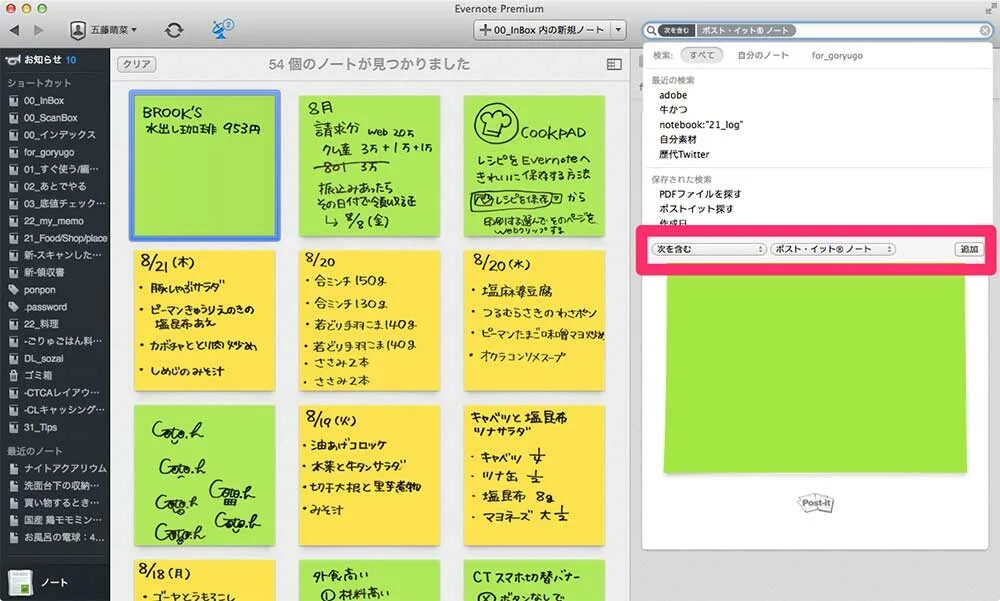Select the .password tag shortcut

45,307
